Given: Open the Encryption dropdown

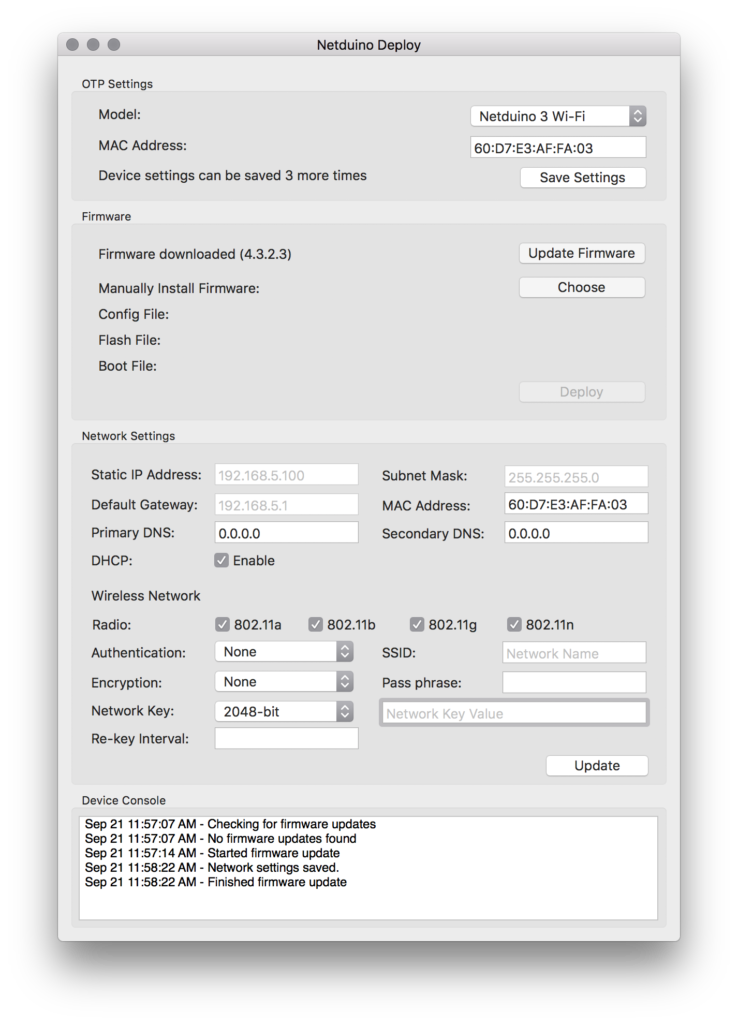Looking at the screenshot, I should (x=284, y=682).
